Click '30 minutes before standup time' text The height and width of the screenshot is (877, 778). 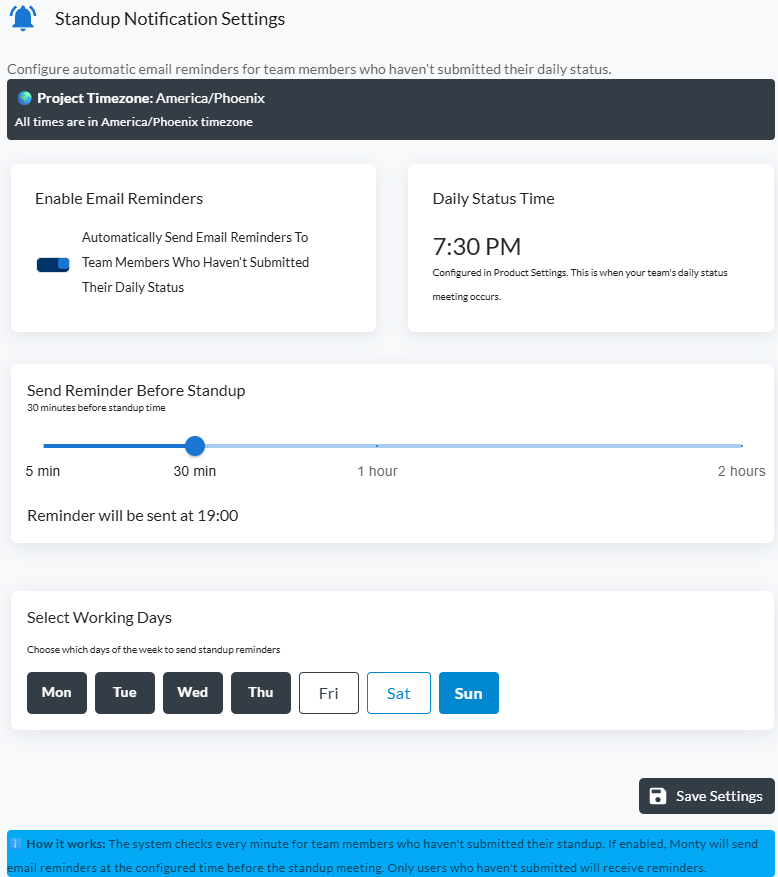[x=96, y=408]
